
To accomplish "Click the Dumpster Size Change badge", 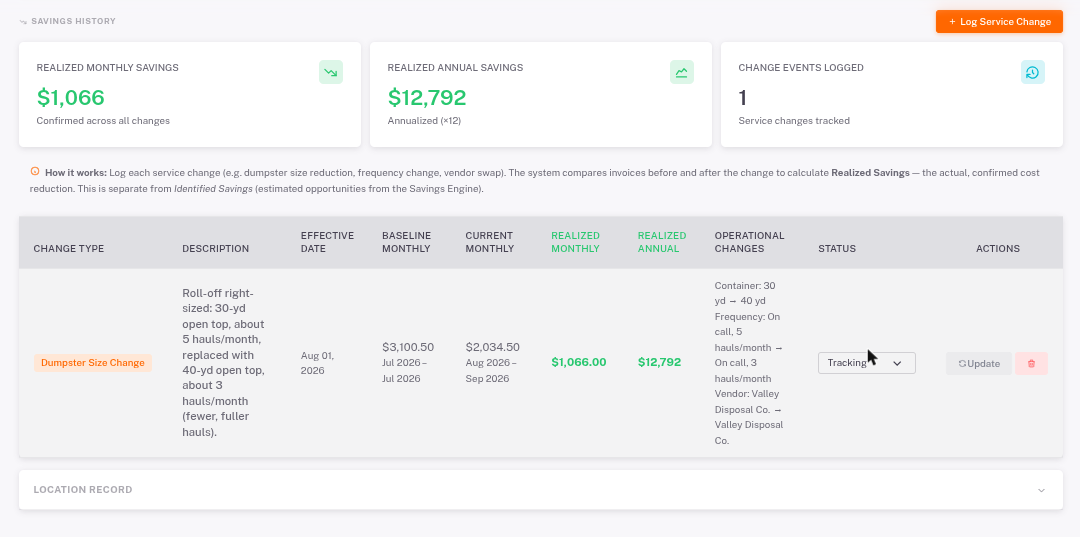I will [x=93, y=363].
